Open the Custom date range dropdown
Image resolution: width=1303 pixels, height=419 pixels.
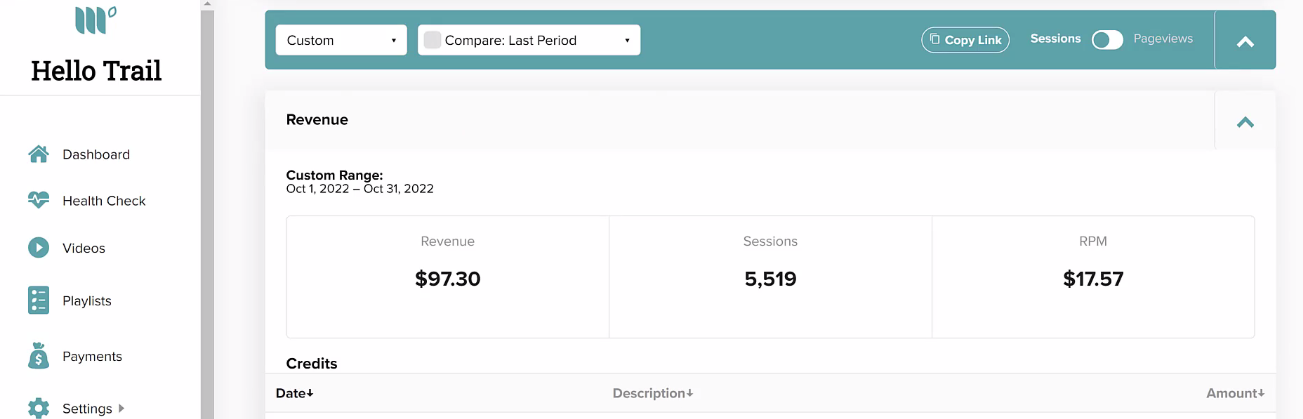[341, 40]
